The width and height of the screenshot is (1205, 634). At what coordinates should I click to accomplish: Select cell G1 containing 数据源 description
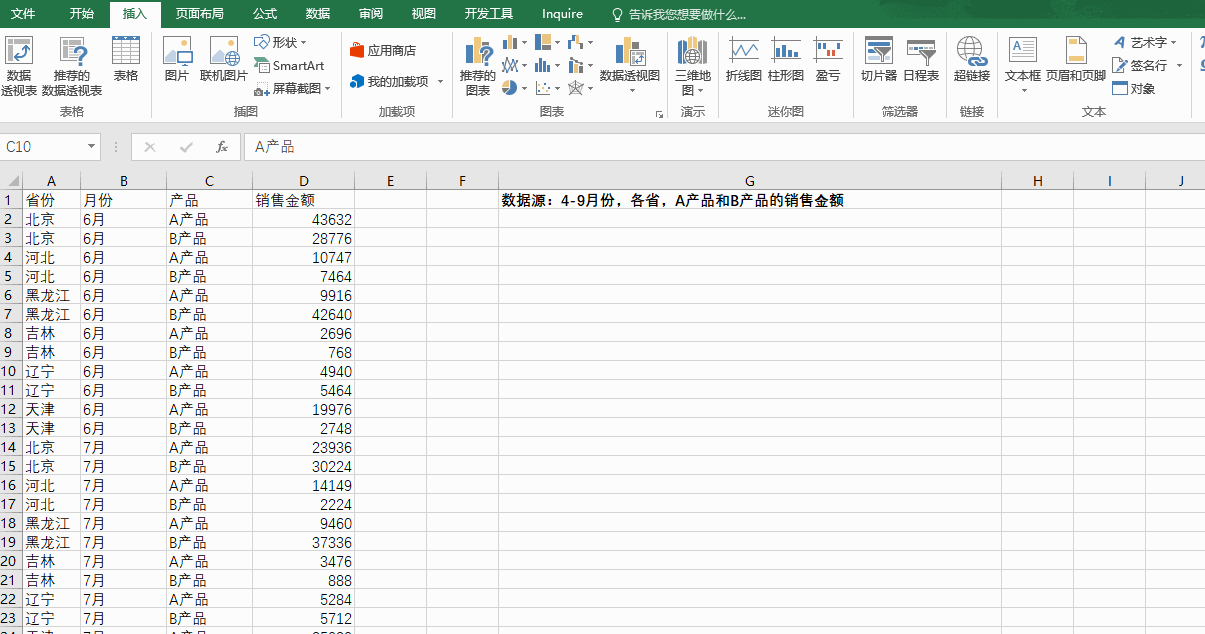(750, 200)
